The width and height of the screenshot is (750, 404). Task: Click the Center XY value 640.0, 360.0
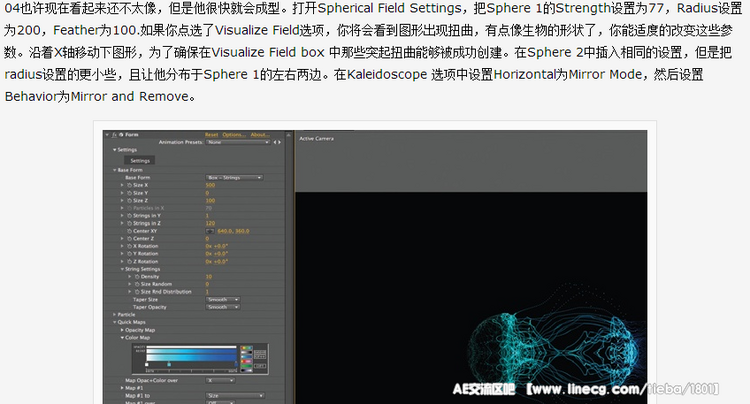pyautogui.click(x=233, y=231)
